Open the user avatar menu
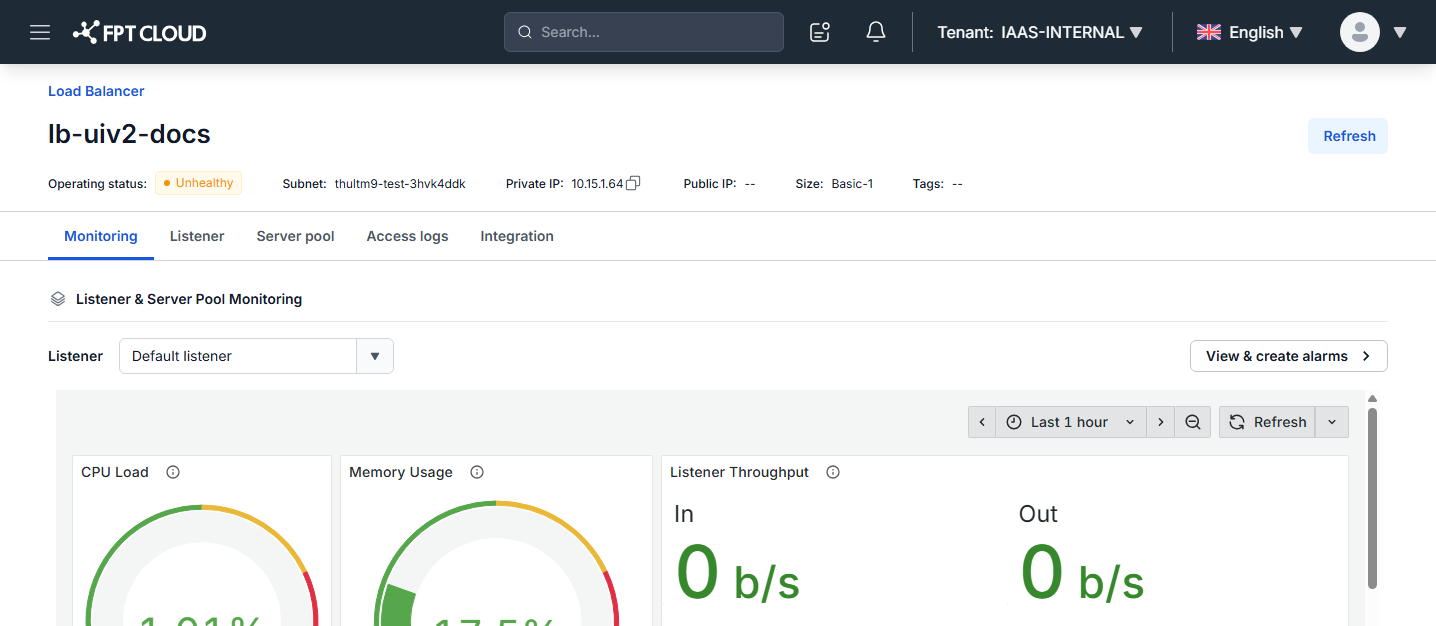Image resolution: width=1436 pixels, height=626 pixels. pyautogui.click(x=1360, y=32)
